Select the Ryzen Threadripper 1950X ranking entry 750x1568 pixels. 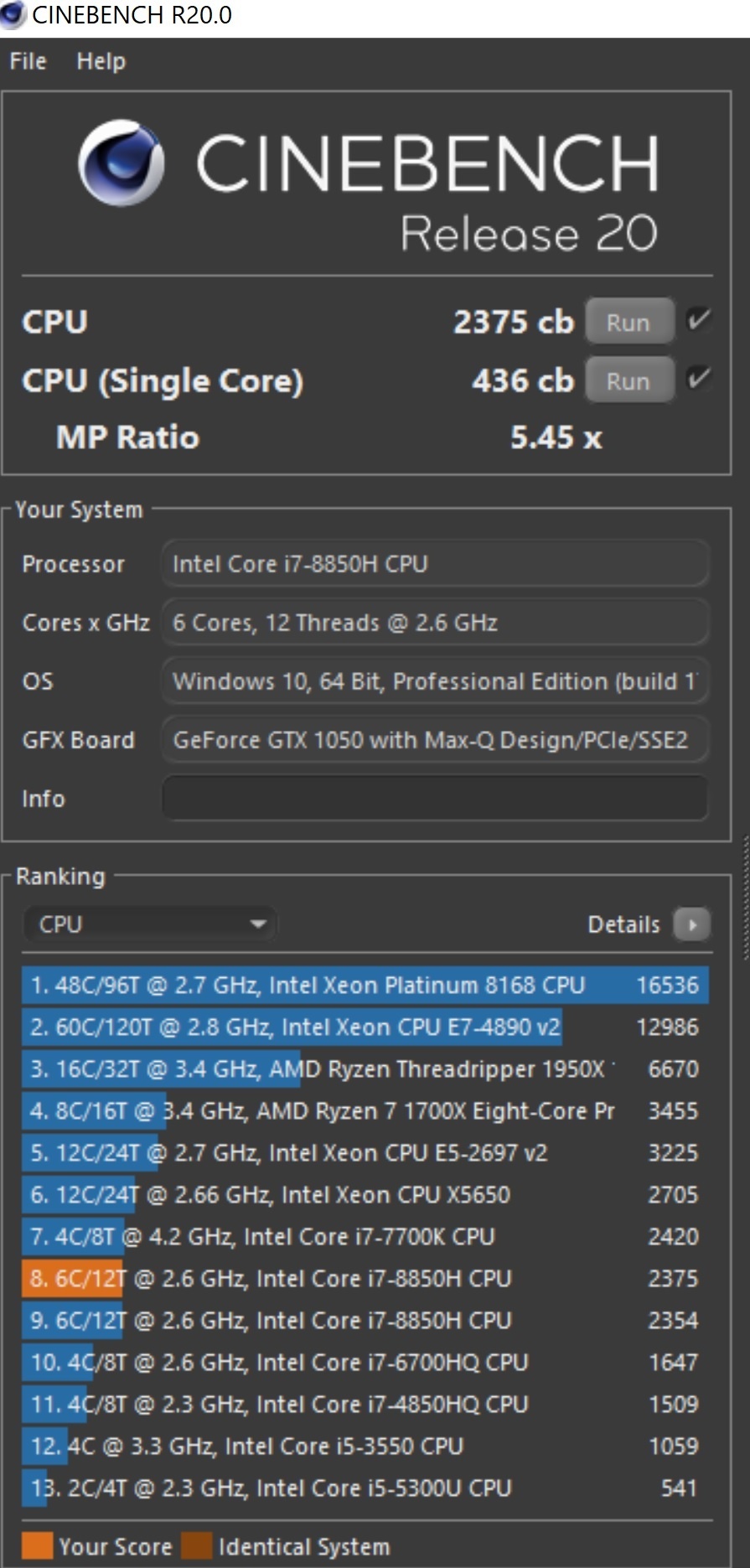(365, 1069)
